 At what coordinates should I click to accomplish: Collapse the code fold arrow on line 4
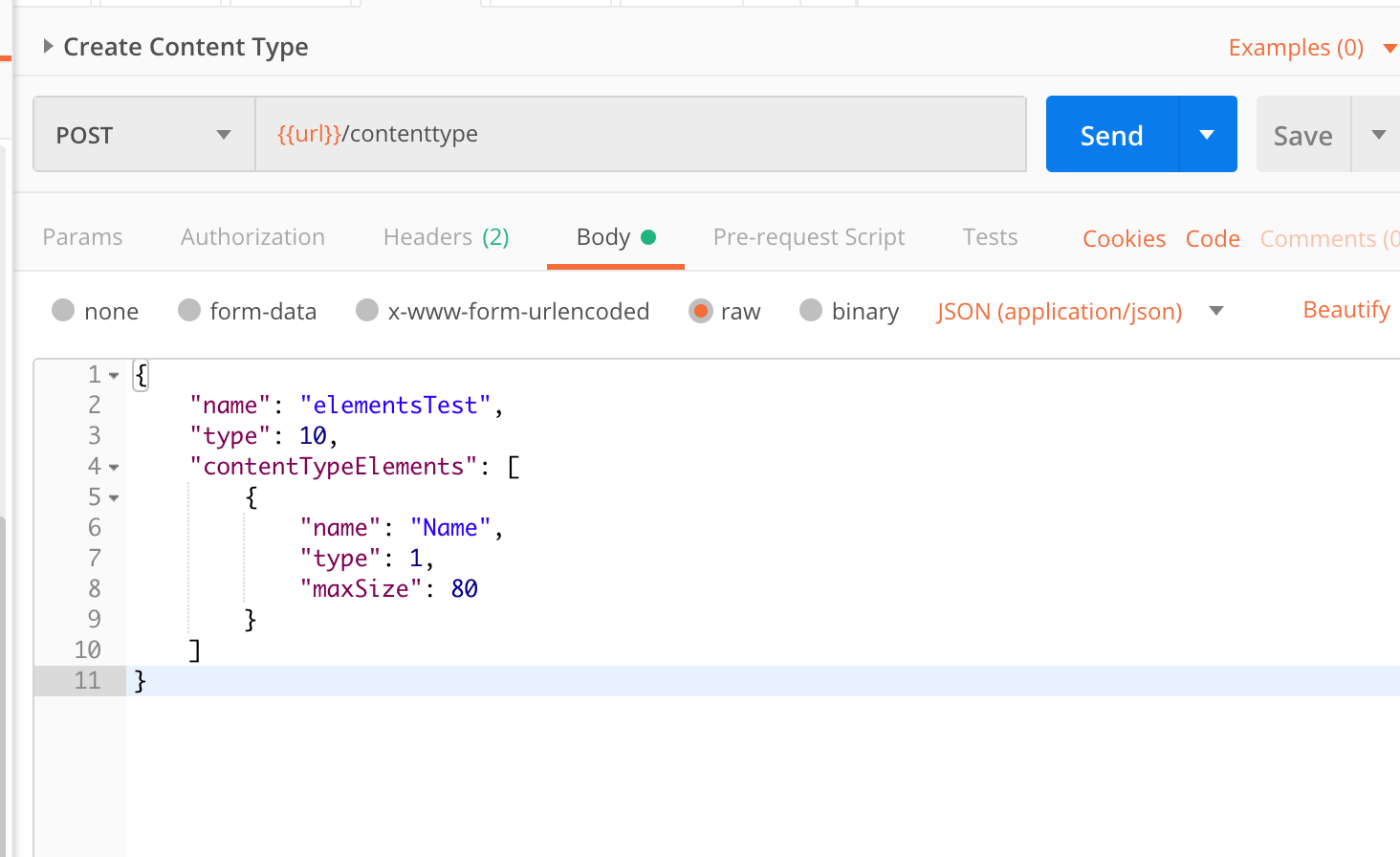[x=114, y=468]
